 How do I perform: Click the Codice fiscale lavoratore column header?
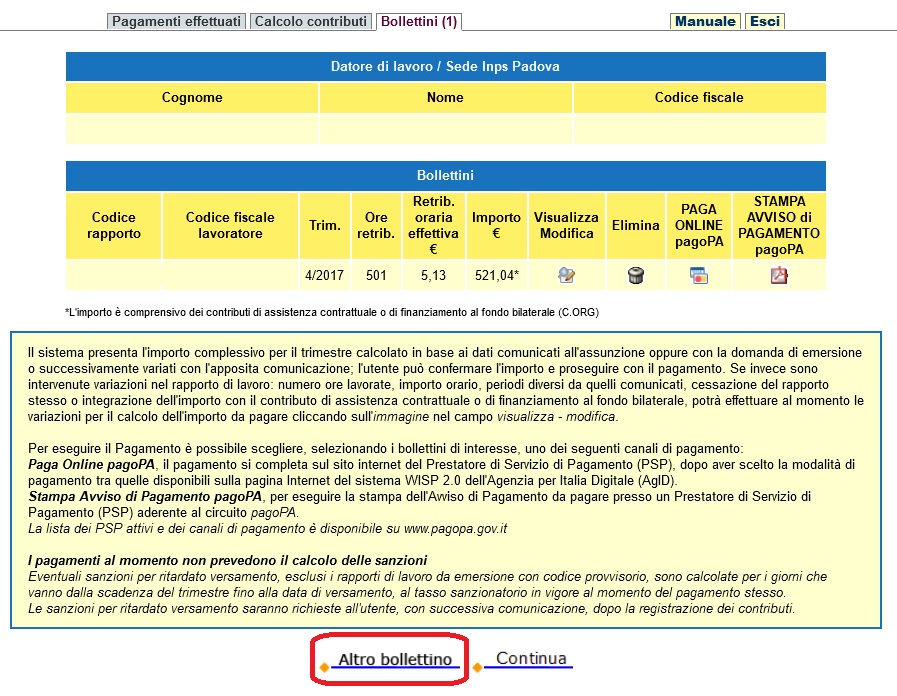click(x=223, y=226)
